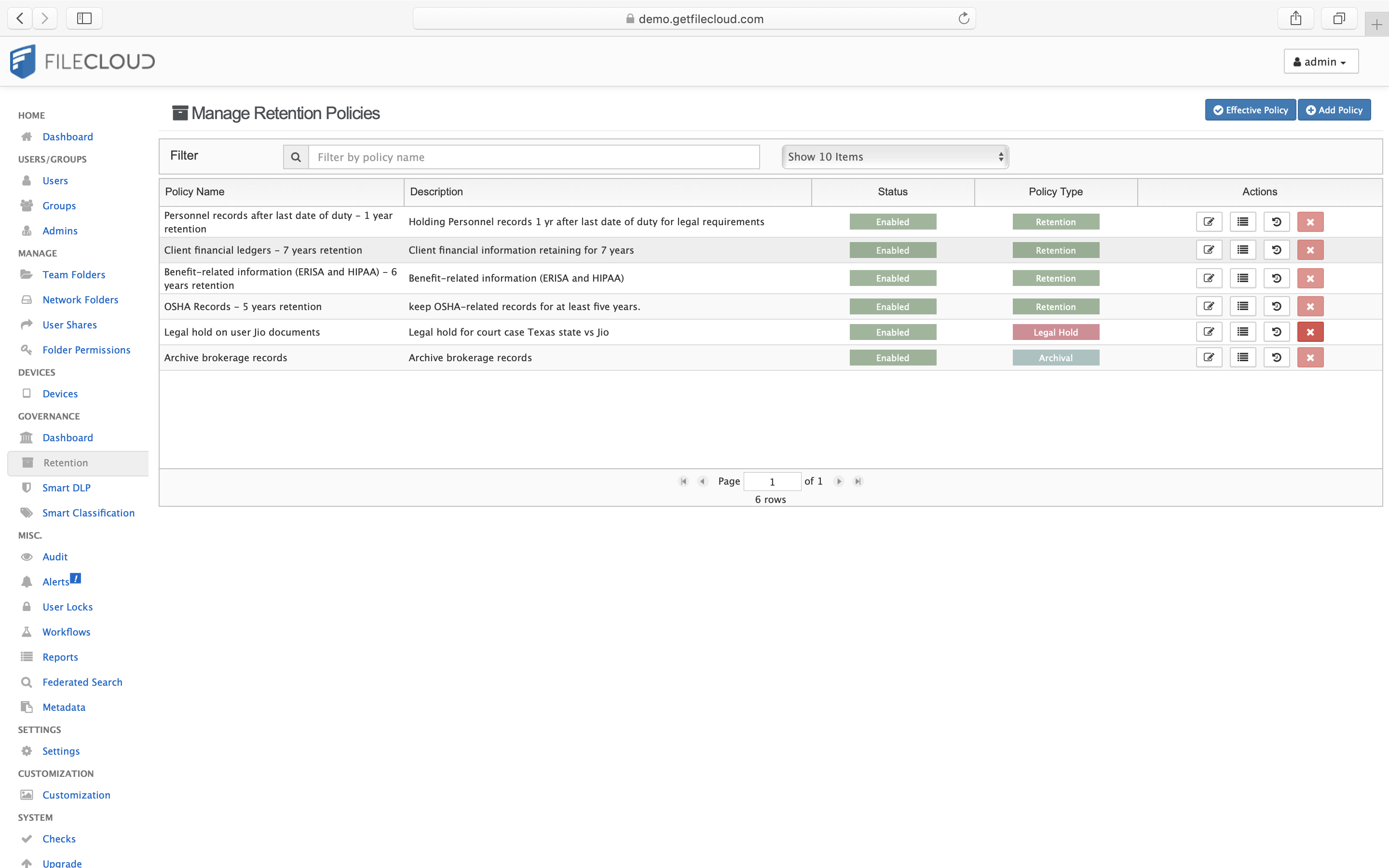Open list icon for Benefit-related information policy
The height and width of the screenshot is (868, 1389).
click(1243, 278)
